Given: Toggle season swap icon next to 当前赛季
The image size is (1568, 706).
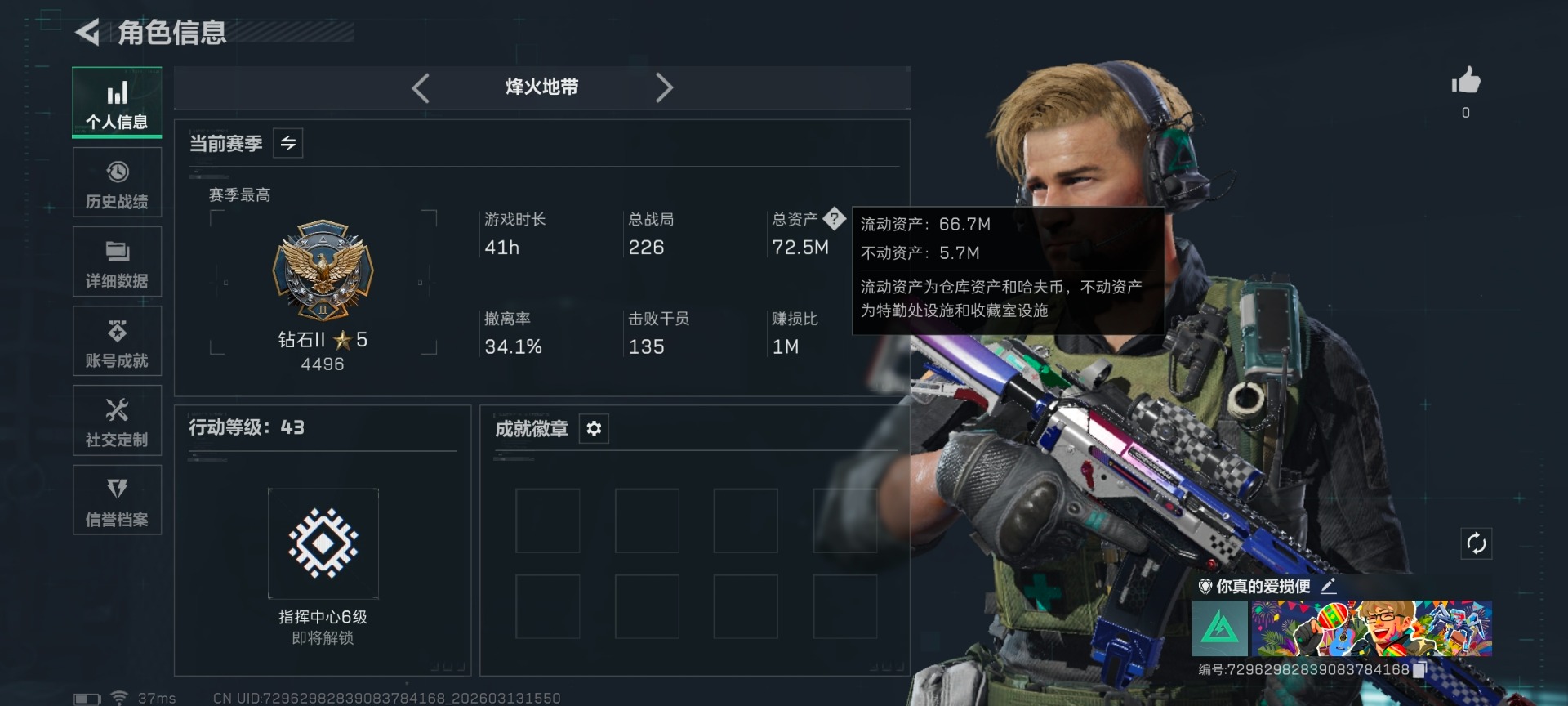Looking at the screenshot, I should coord(288,143).
